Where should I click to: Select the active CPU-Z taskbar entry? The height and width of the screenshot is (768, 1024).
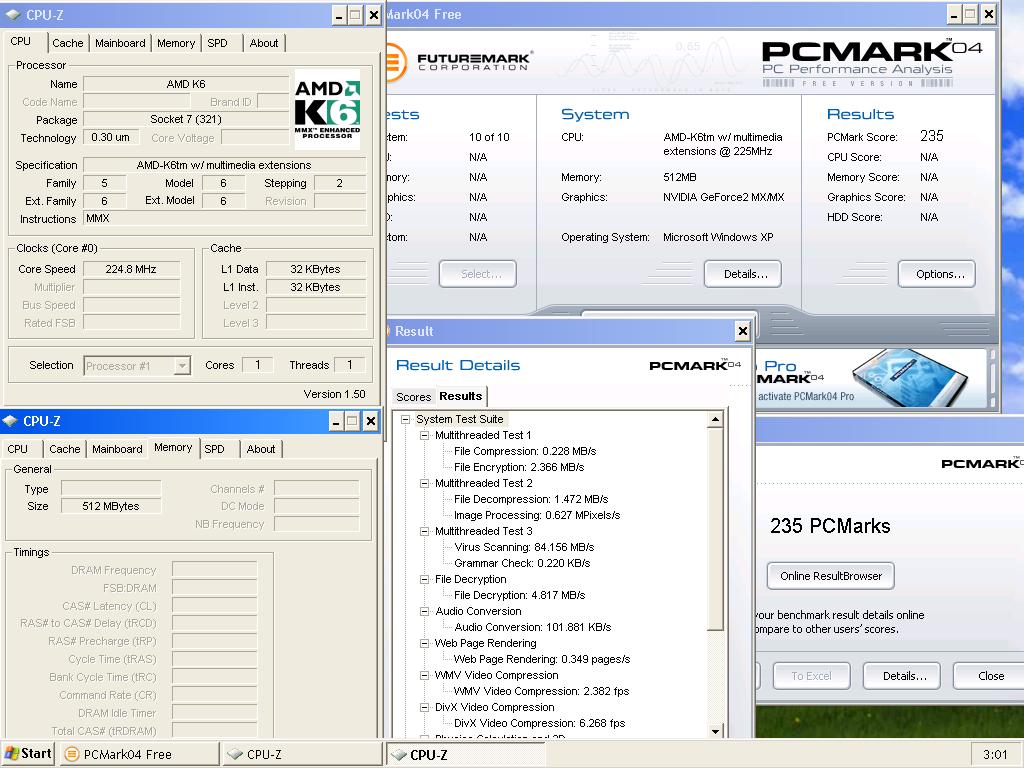tap(465, 754)
